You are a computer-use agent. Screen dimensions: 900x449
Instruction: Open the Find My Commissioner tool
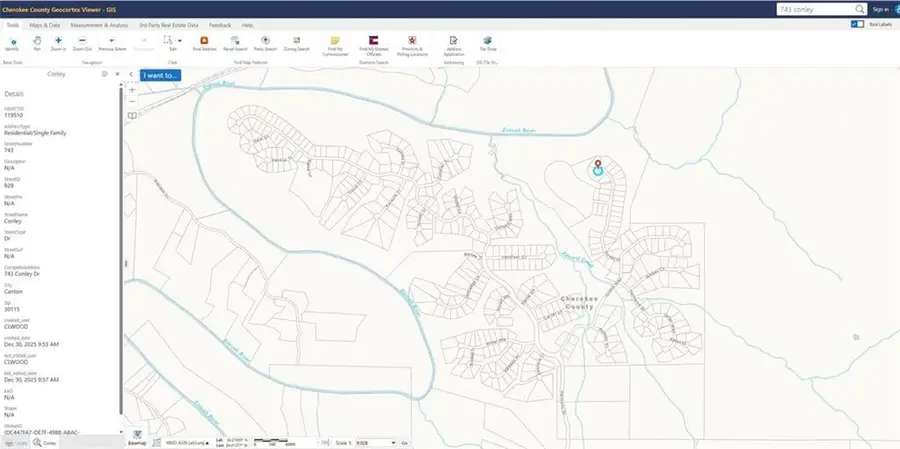335,45
